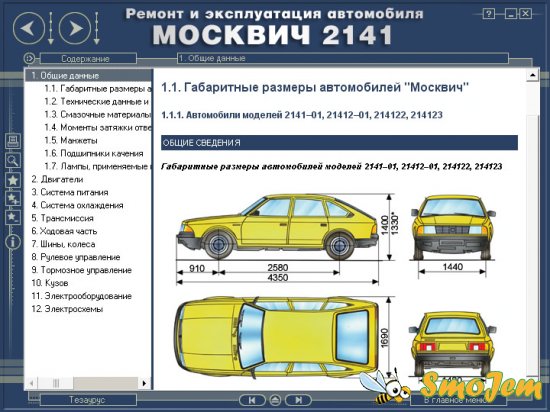Image resolution: width=550 pixels, height=412 pixels.
Task: Open the help question mark button
Action: (489, 14)
